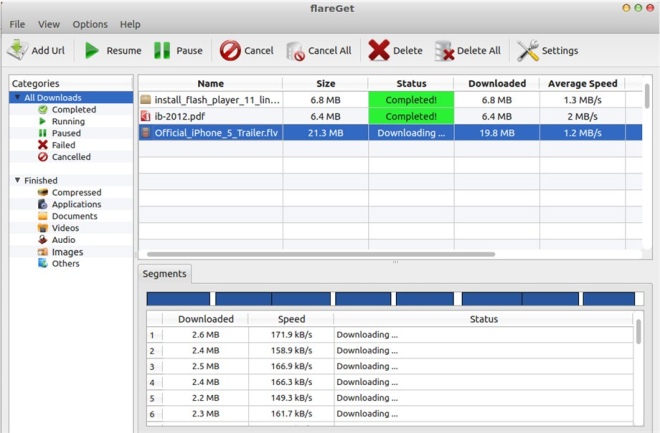This screenshot has height=433, width=660.
Task: Click the install_flash_player package file icon
Action: (146, 100)
